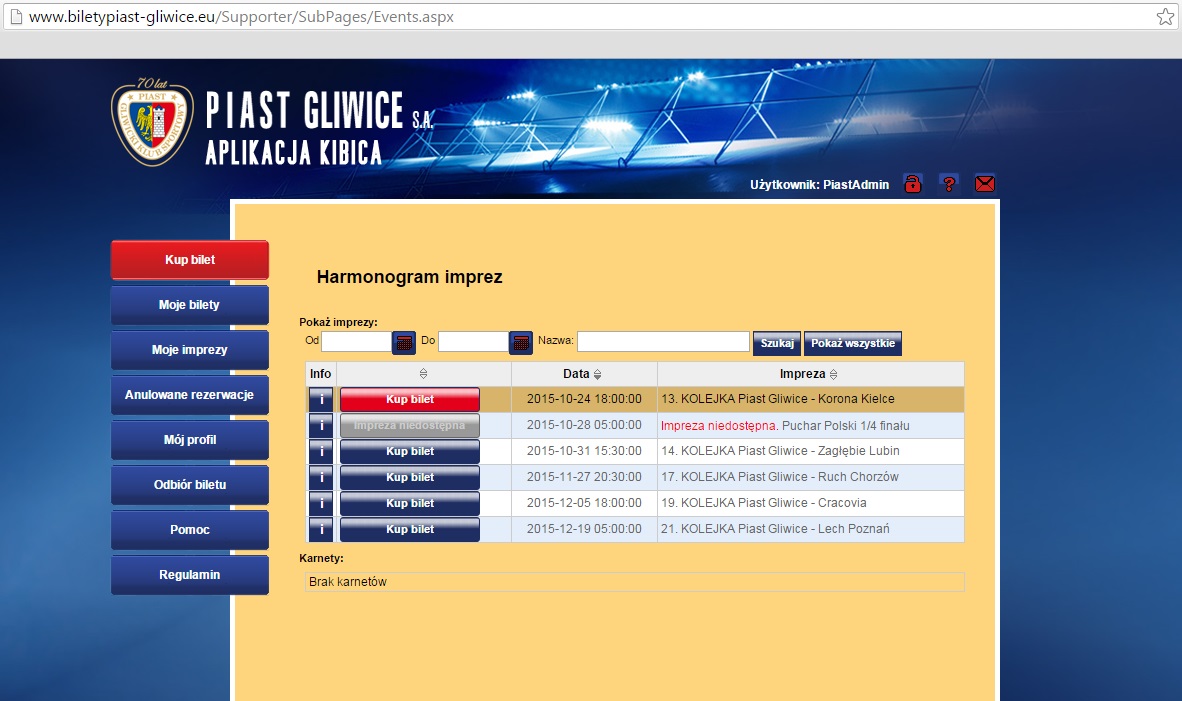This screenshot has height=701, width=1182.
Task: Show info for the Korona Kielce match
Action: (320, 399)
